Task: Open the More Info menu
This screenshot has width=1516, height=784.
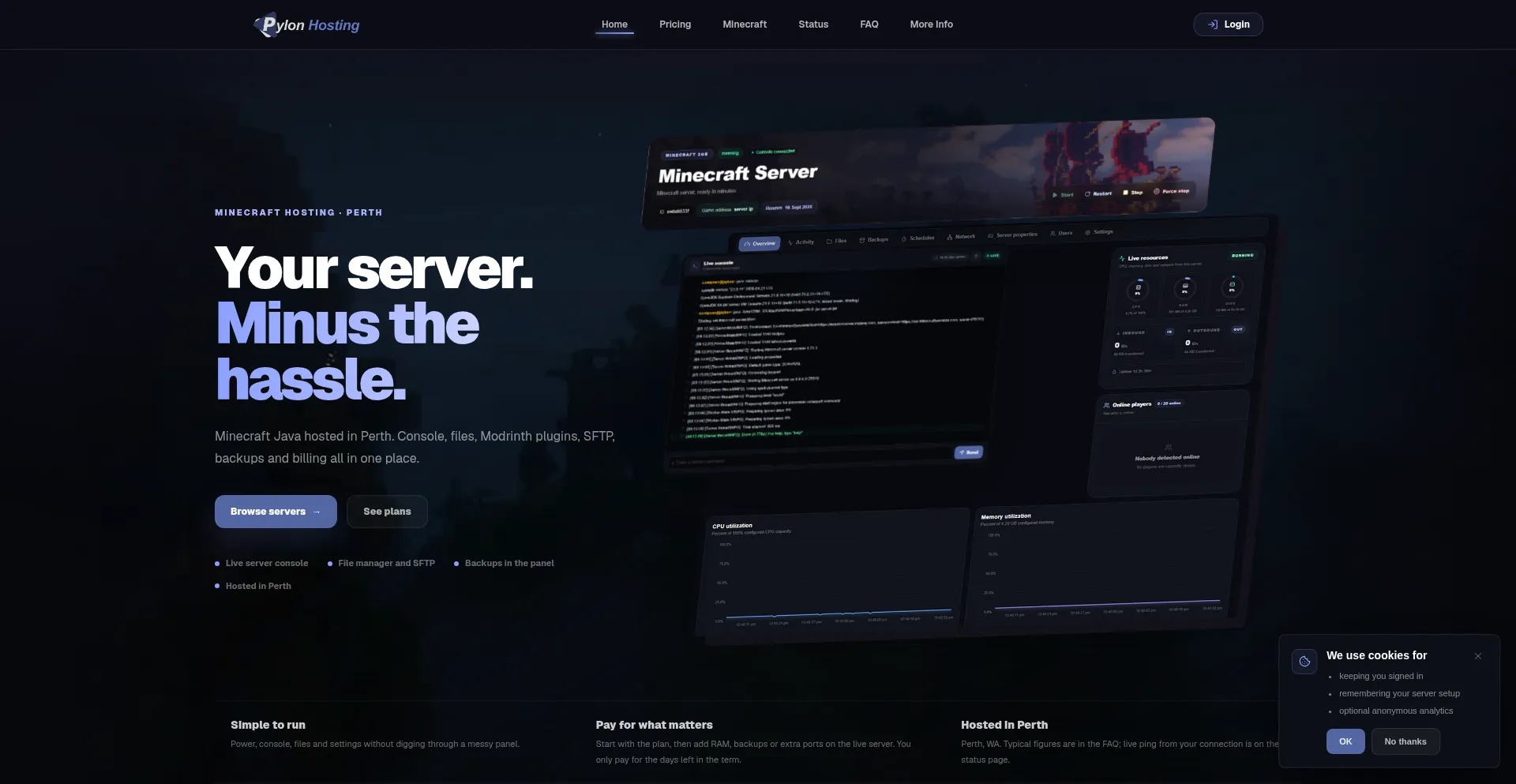Action: pyautogui.click(x=931, y=24)
